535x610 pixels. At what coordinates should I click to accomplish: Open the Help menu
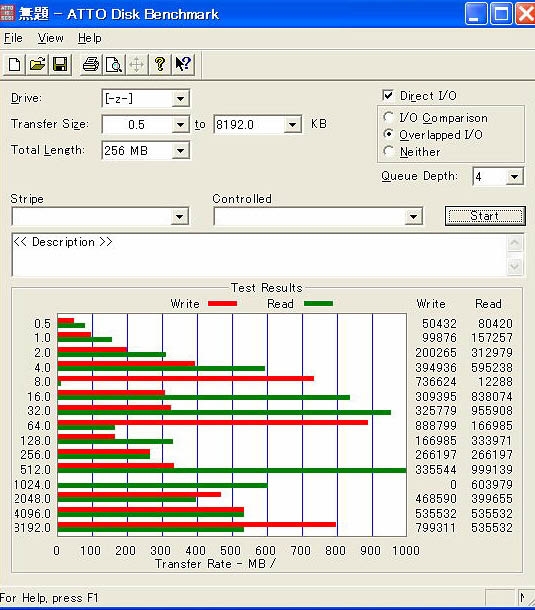89,38
